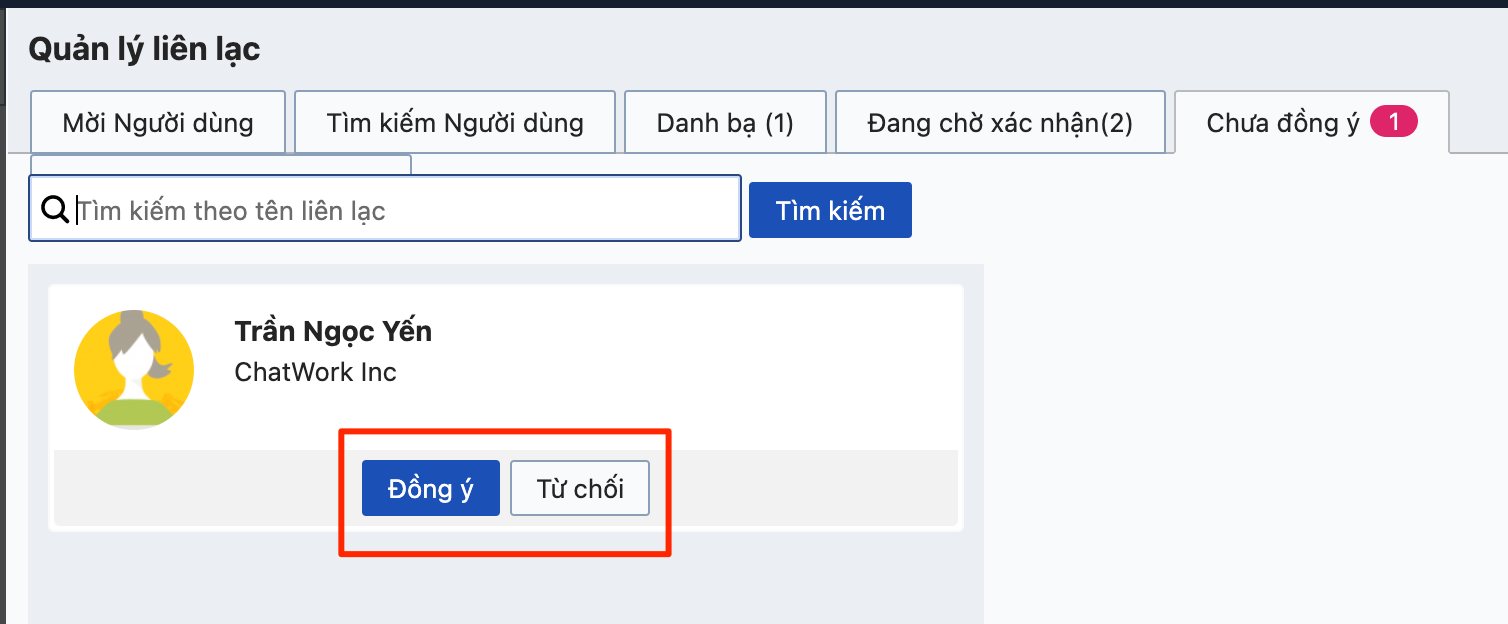This screenshot has width=1508, height=624.
Task: Click the pink badge showing 1
Action: pyautogui.click(x=1393, y=122)
